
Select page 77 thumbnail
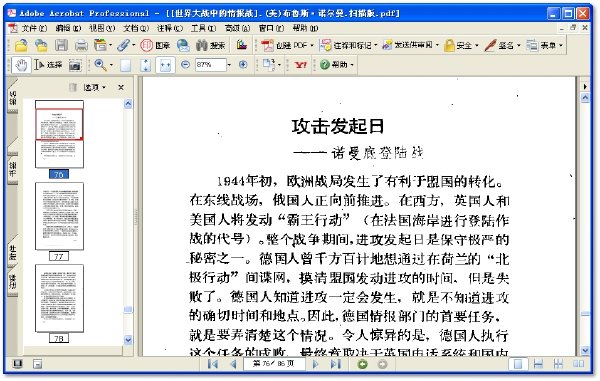click(x=59, y=216)
